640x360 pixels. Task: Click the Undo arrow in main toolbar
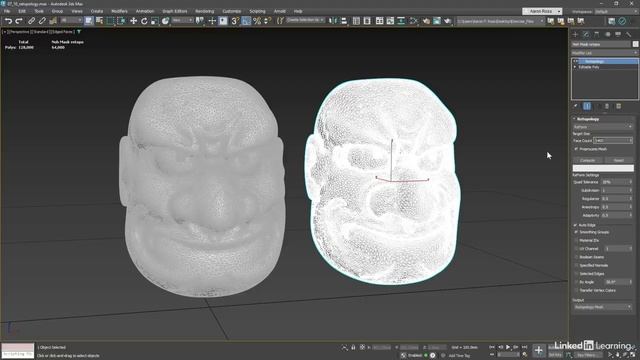pos(8,21)
